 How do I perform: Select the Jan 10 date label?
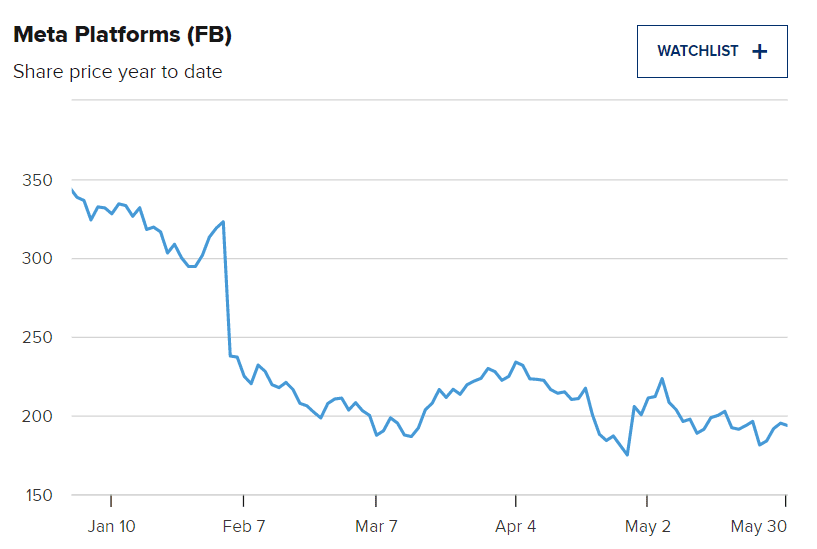coord(111,526)
